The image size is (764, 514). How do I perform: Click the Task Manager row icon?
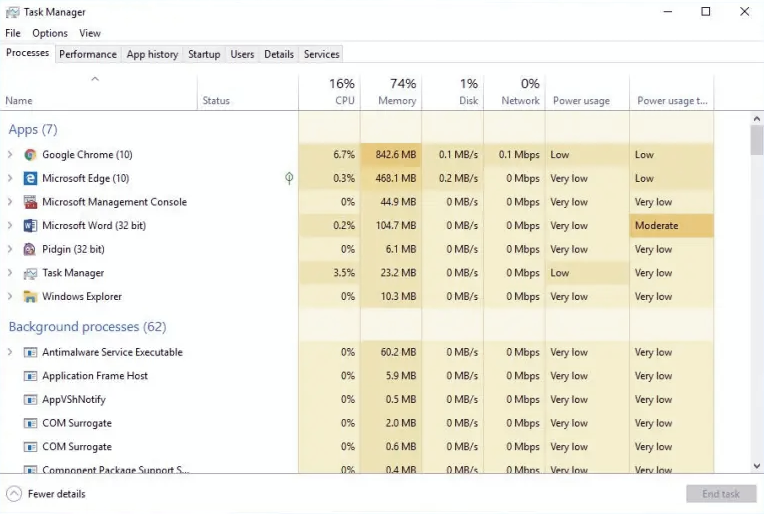point(30,273)
